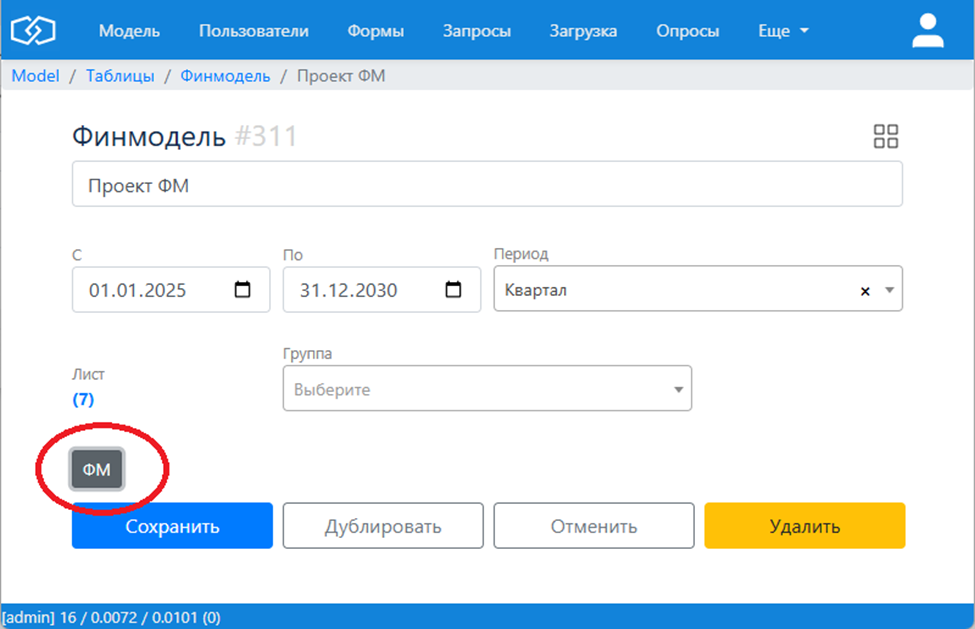Screen dimensions: 975x629
Task: Clear the Квартал period selection
Action: [x=865, y=291]
